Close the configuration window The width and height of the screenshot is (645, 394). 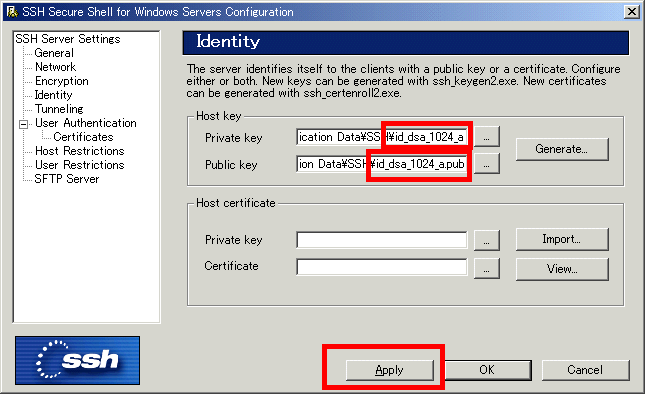click(x=631, y=12)
